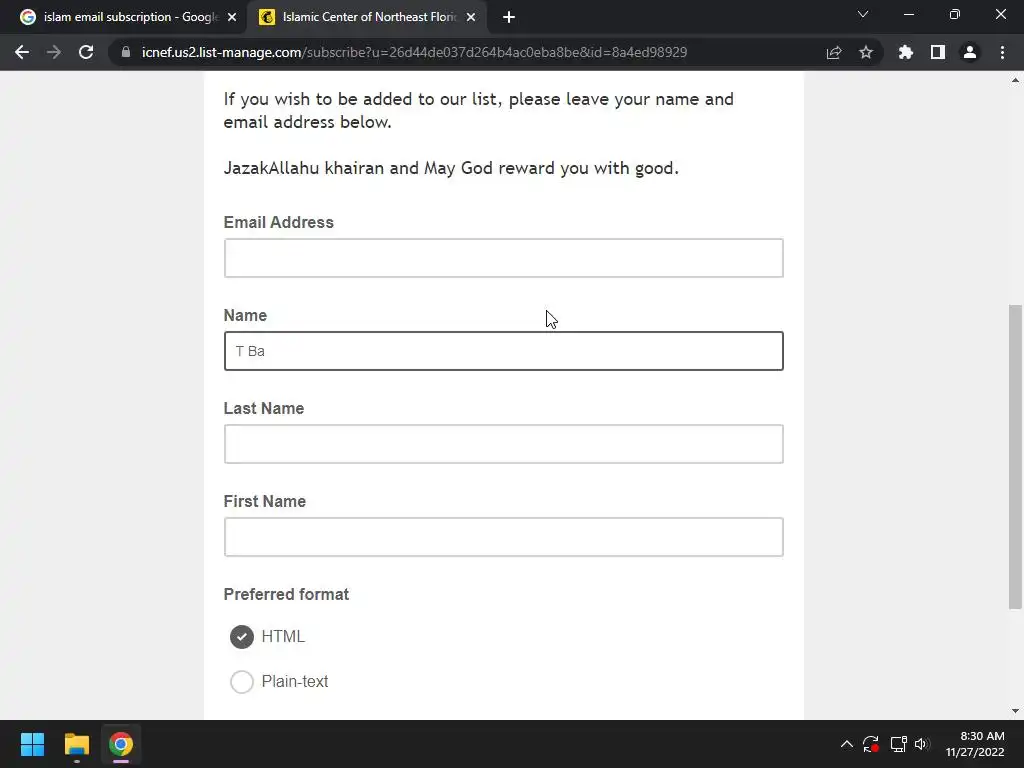The width and height of the screenshot is (1024, 768).
Task: Open the Windows Start menu
Action: (x=33, y=744)
